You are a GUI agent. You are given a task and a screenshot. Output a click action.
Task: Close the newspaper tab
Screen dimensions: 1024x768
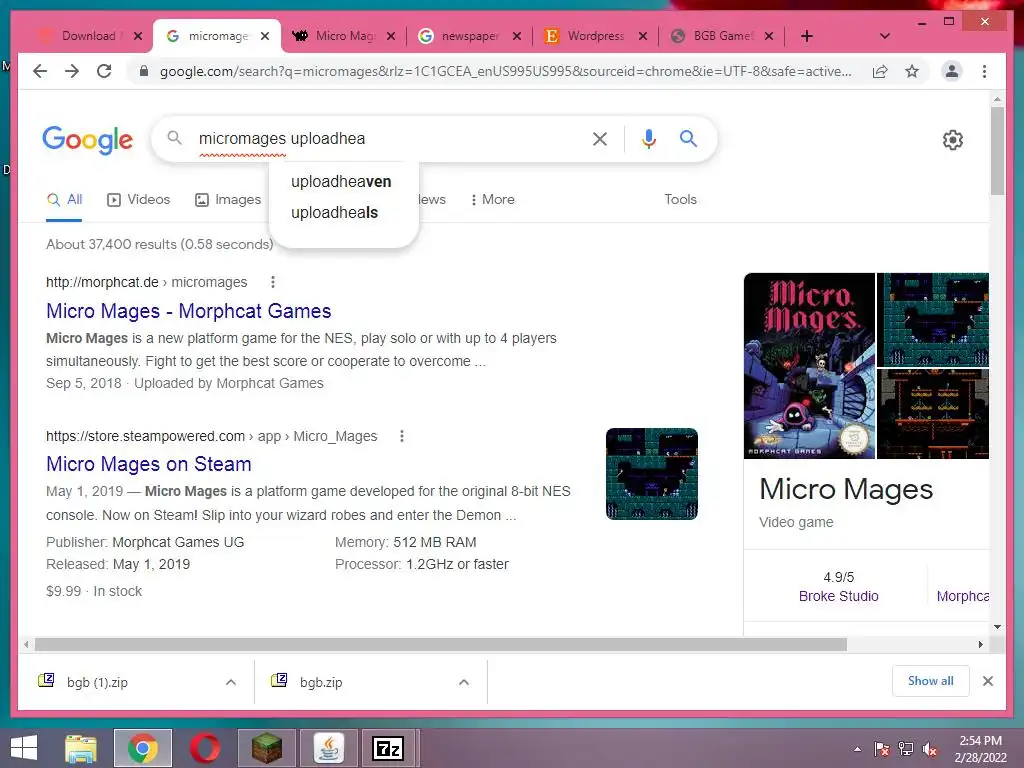click(x=517, y=36)
